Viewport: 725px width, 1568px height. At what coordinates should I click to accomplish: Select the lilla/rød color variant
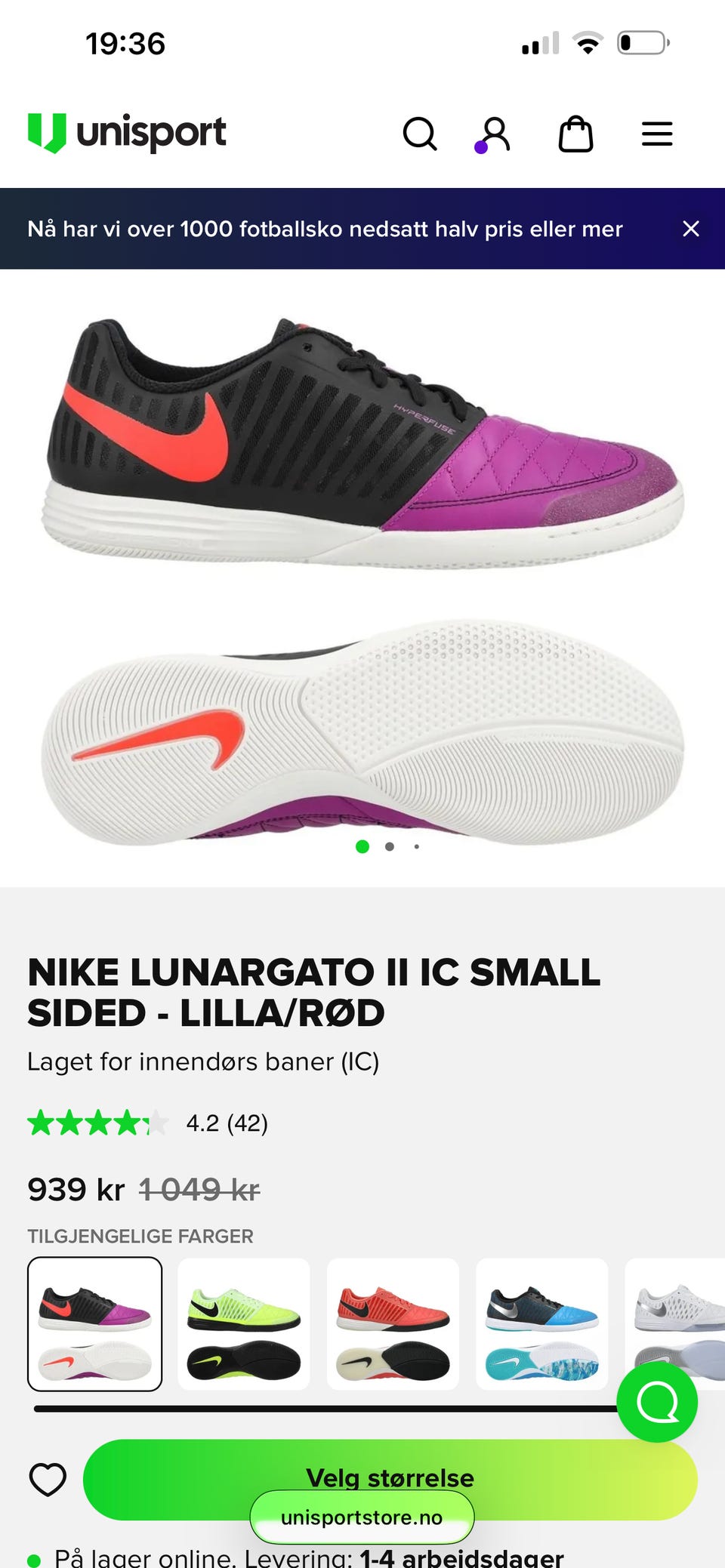click(x=95, y=1323)
